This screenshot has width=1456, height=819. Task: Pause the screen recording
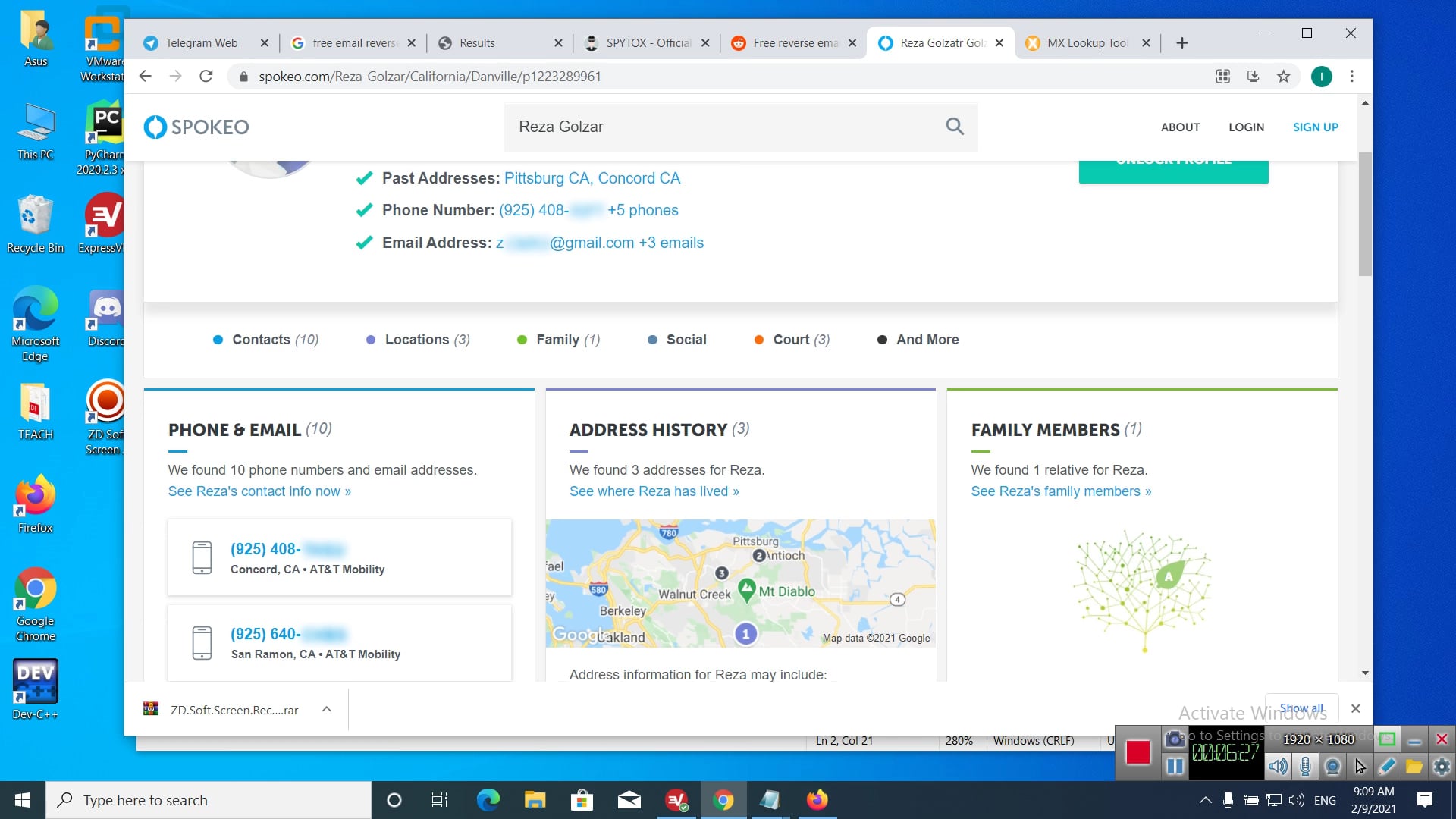pos(1175,767)
